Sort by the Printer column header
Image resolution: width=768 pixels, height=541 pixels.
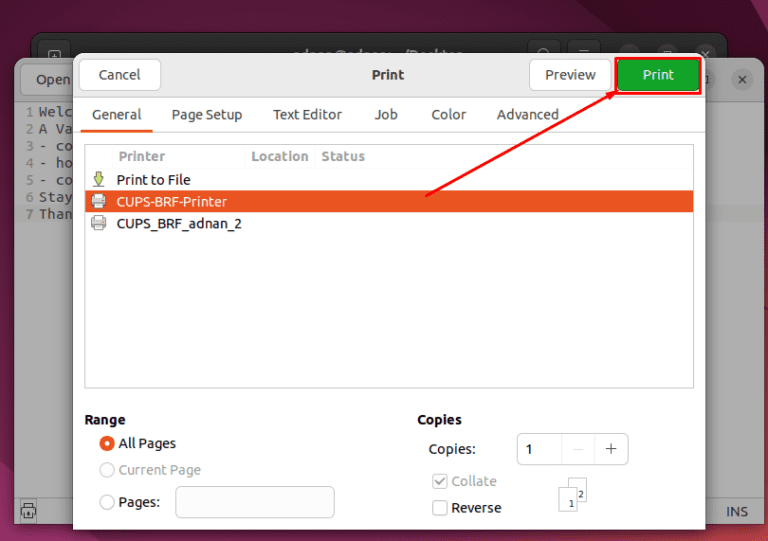142,157
